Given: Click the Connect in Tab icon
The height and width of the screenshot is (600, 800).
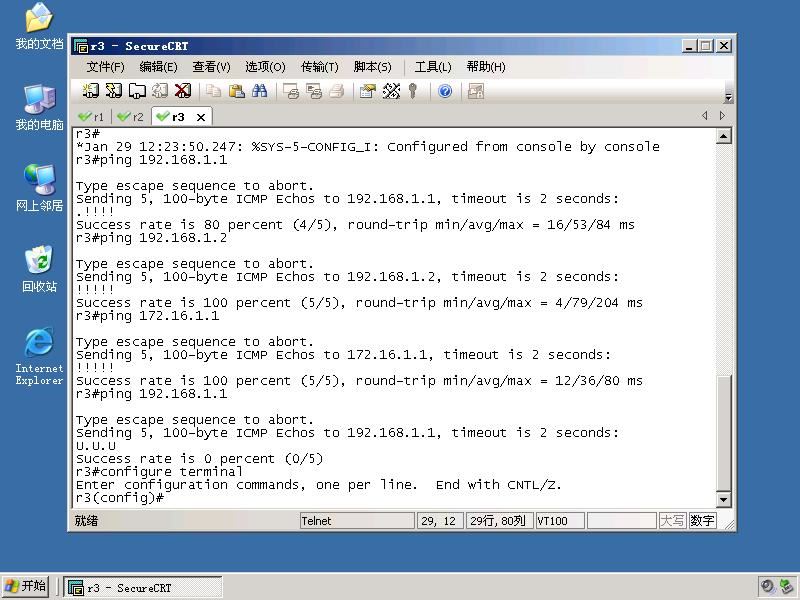Looking at the screenshot, I should [137, 91].
